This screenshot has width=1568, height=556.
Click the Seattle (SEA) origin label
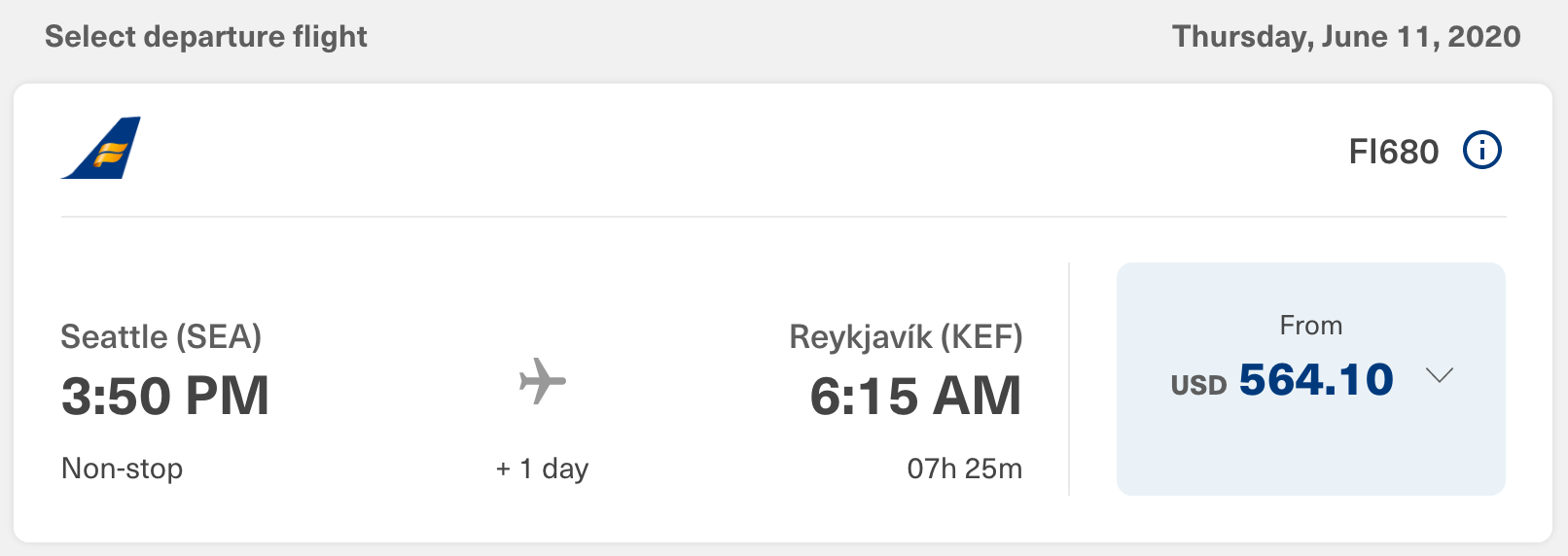click(x=160, y=336)
